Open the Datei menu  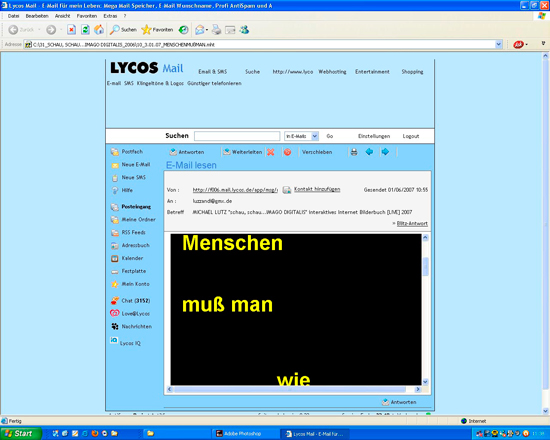pyautogui.click(x=13, y=16)
